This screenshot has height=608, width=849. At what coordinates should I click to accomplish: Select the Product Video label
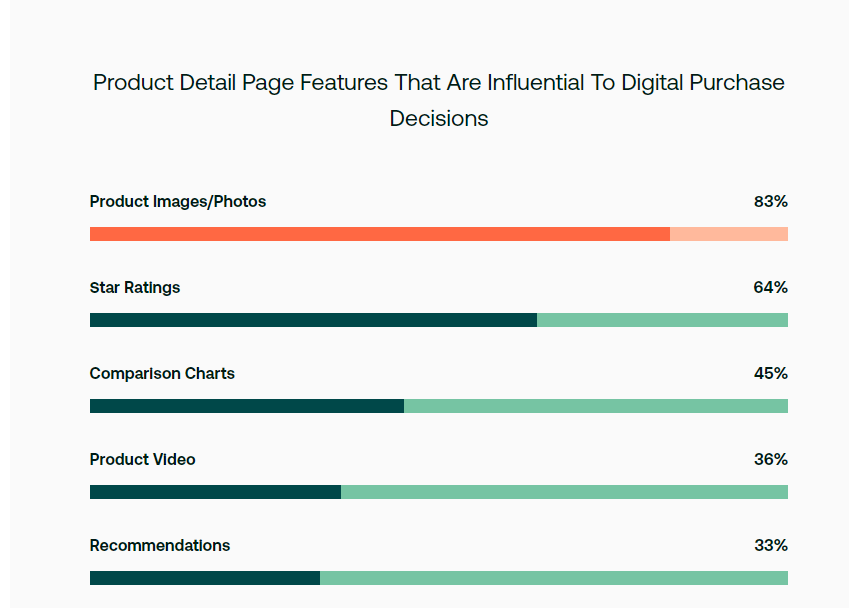(x=143, y=460)
